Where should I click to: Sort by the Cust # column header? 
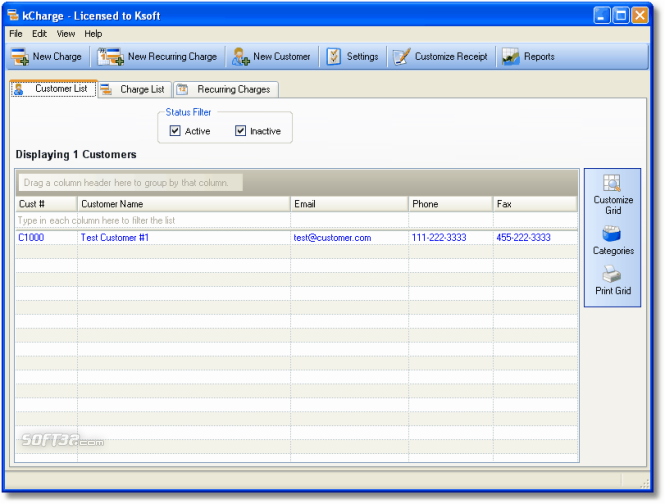click(47, 204)
